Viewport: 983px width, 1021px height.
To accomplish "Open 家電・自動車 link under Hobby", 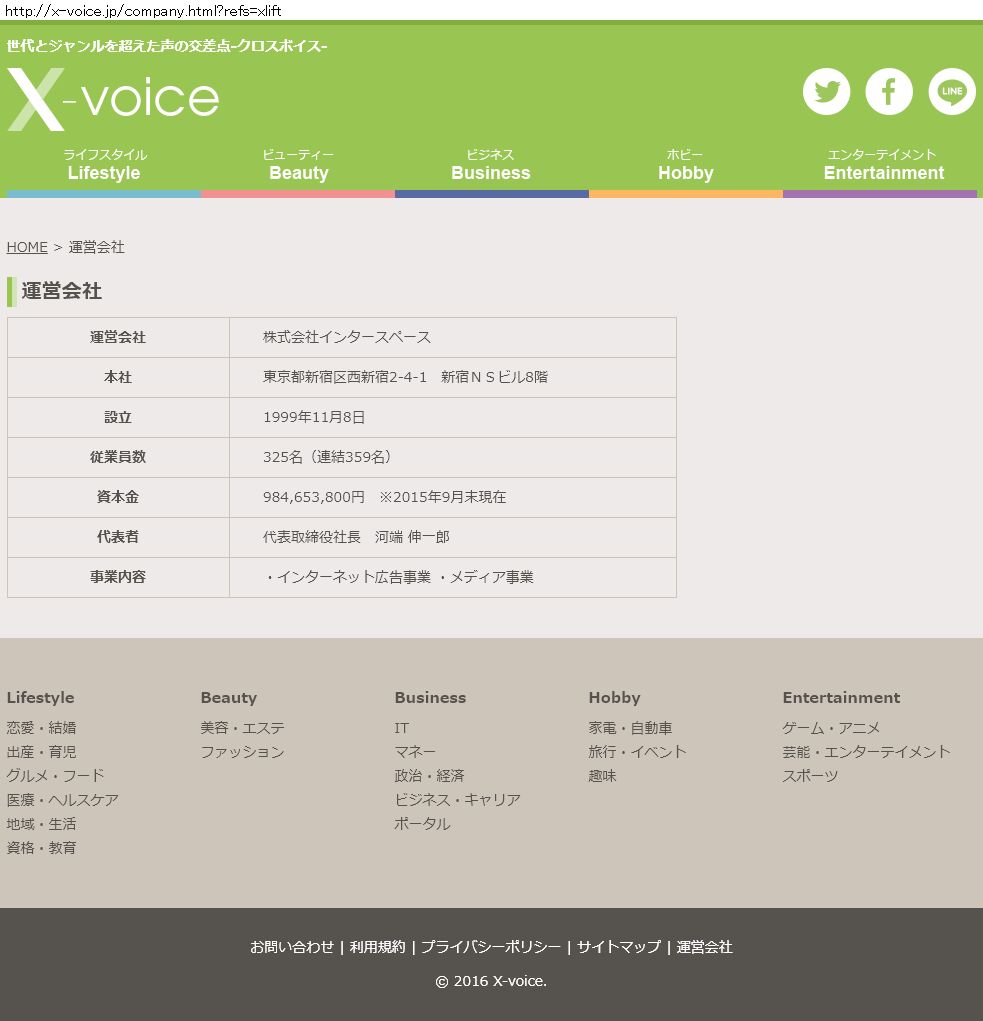I will tap(630, 728).
